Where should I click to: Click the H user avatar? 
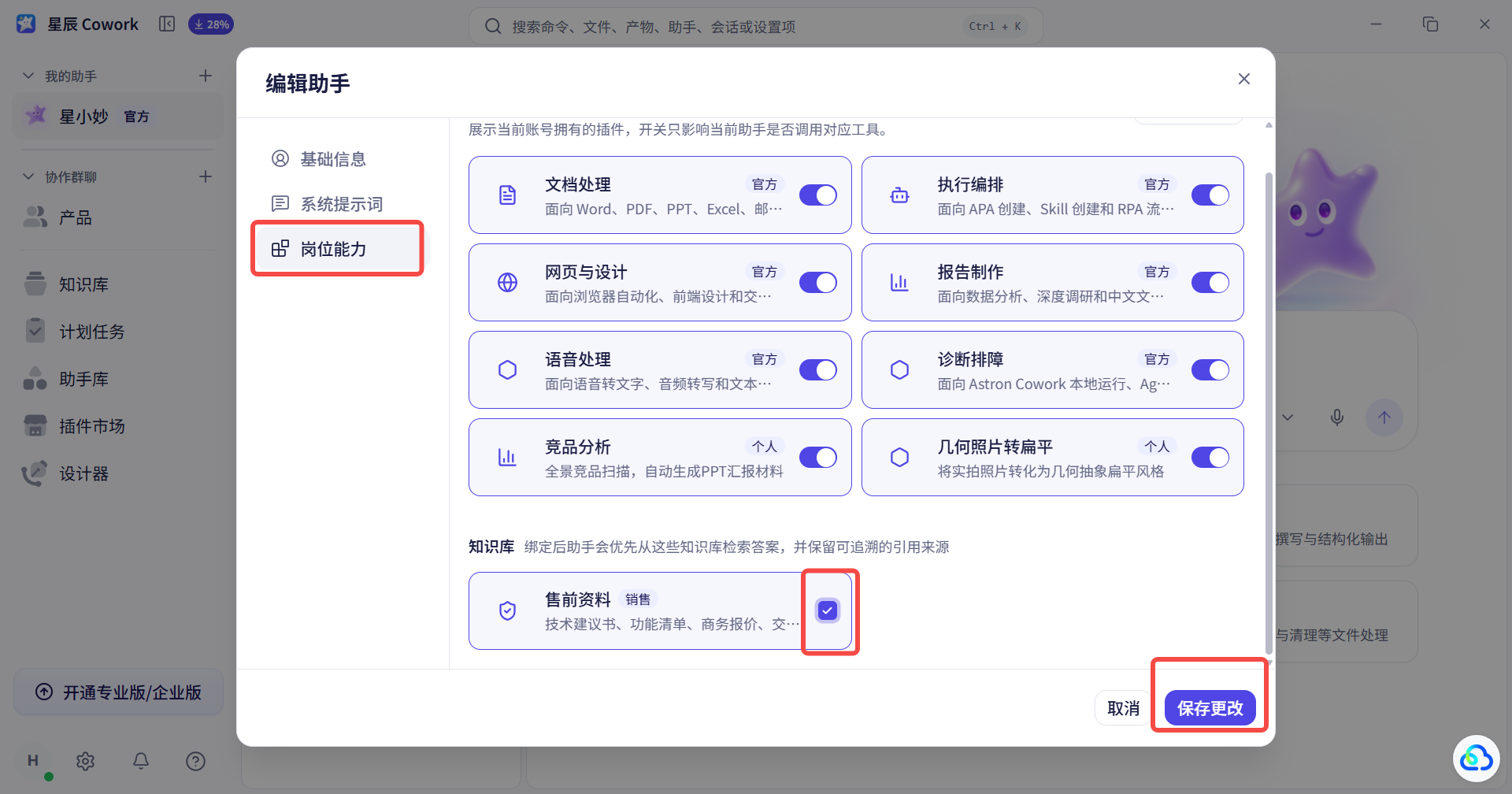[33, 761]
